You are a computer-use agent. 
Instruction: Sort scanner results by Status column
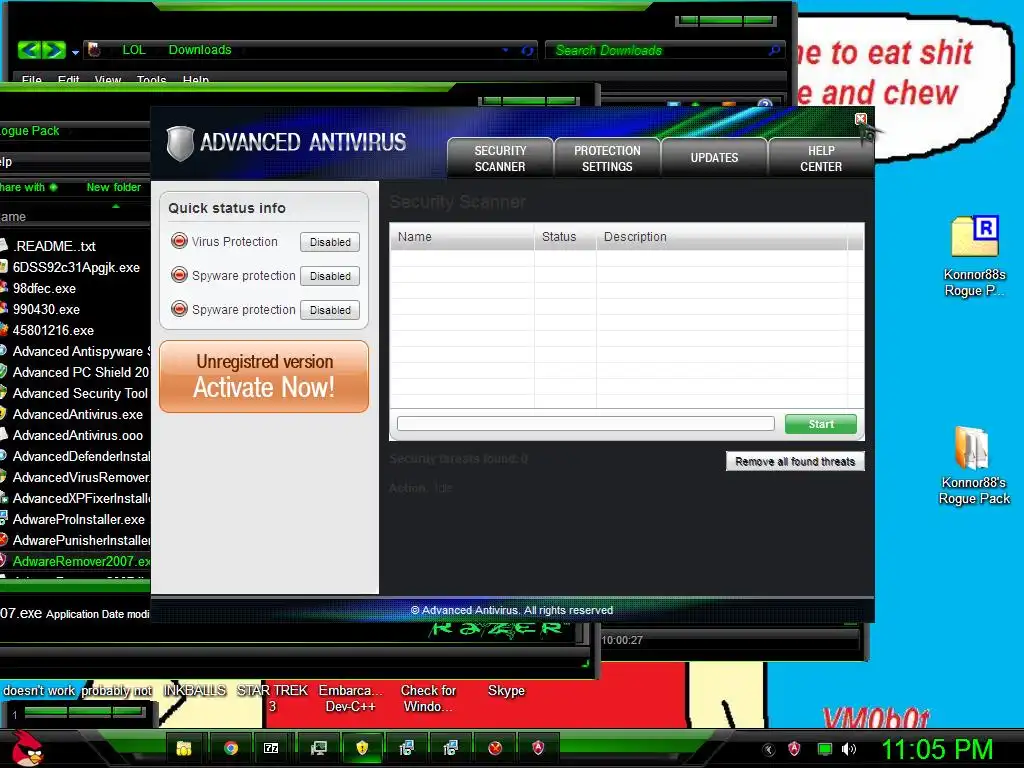(565, 236)
